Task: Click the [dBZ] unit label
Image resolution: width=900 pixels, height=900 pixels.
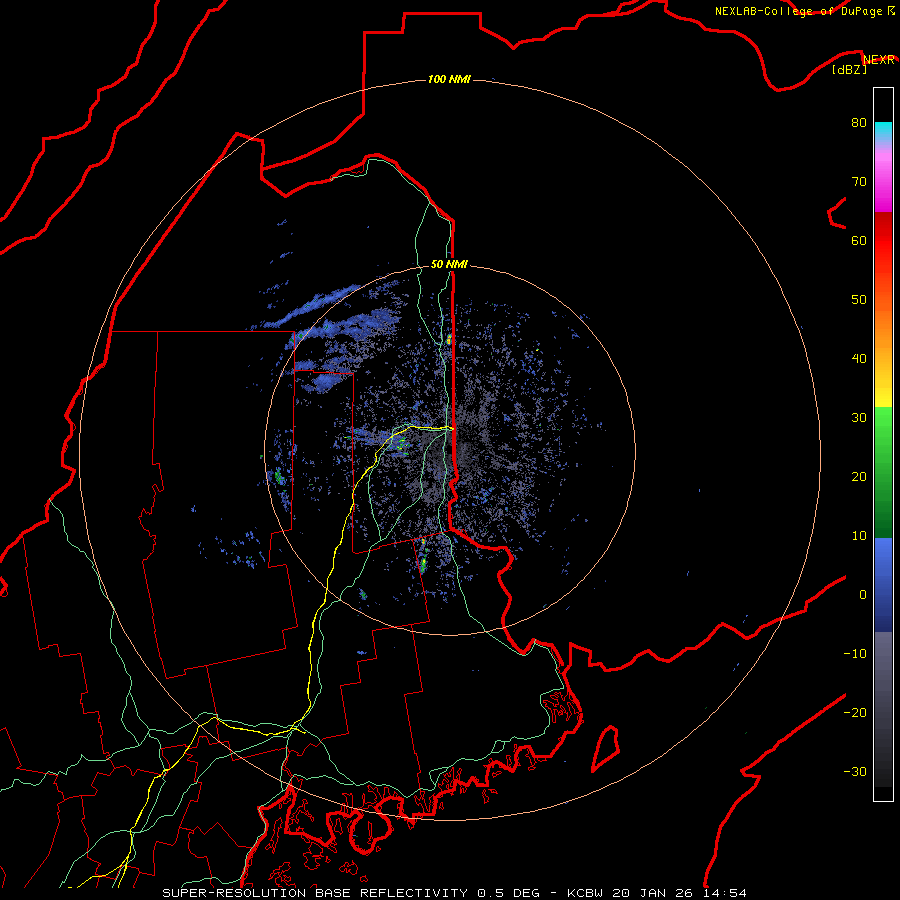Action: coord(849,70)
